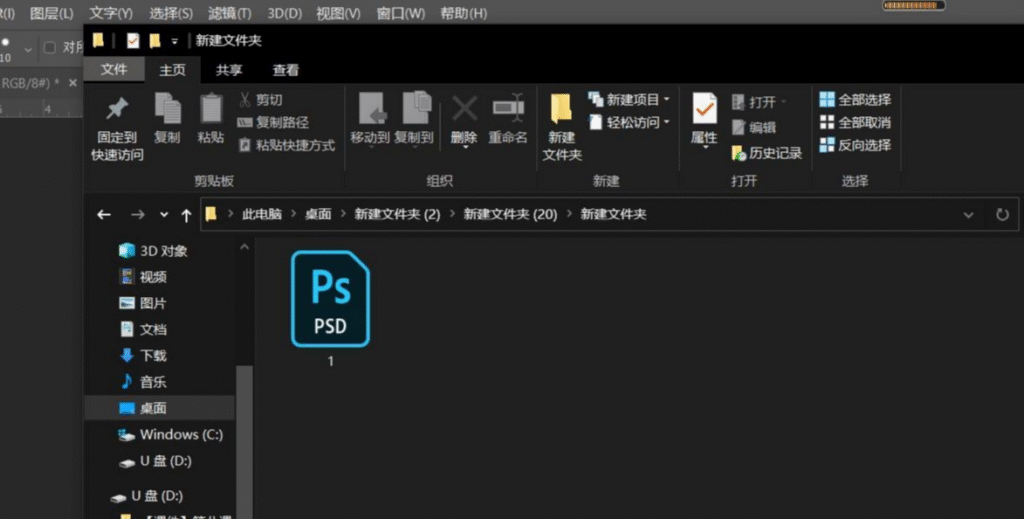1024x519 pixels.
Task: Click Pin to Quick Access (固定到快速访问)
Action: coord(118,128)
